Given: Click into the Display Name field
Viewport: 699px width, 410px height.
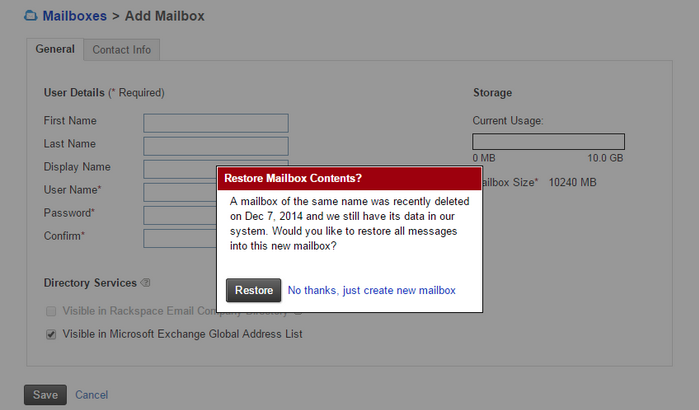Looking at the screenshot, I should (180, 169).
